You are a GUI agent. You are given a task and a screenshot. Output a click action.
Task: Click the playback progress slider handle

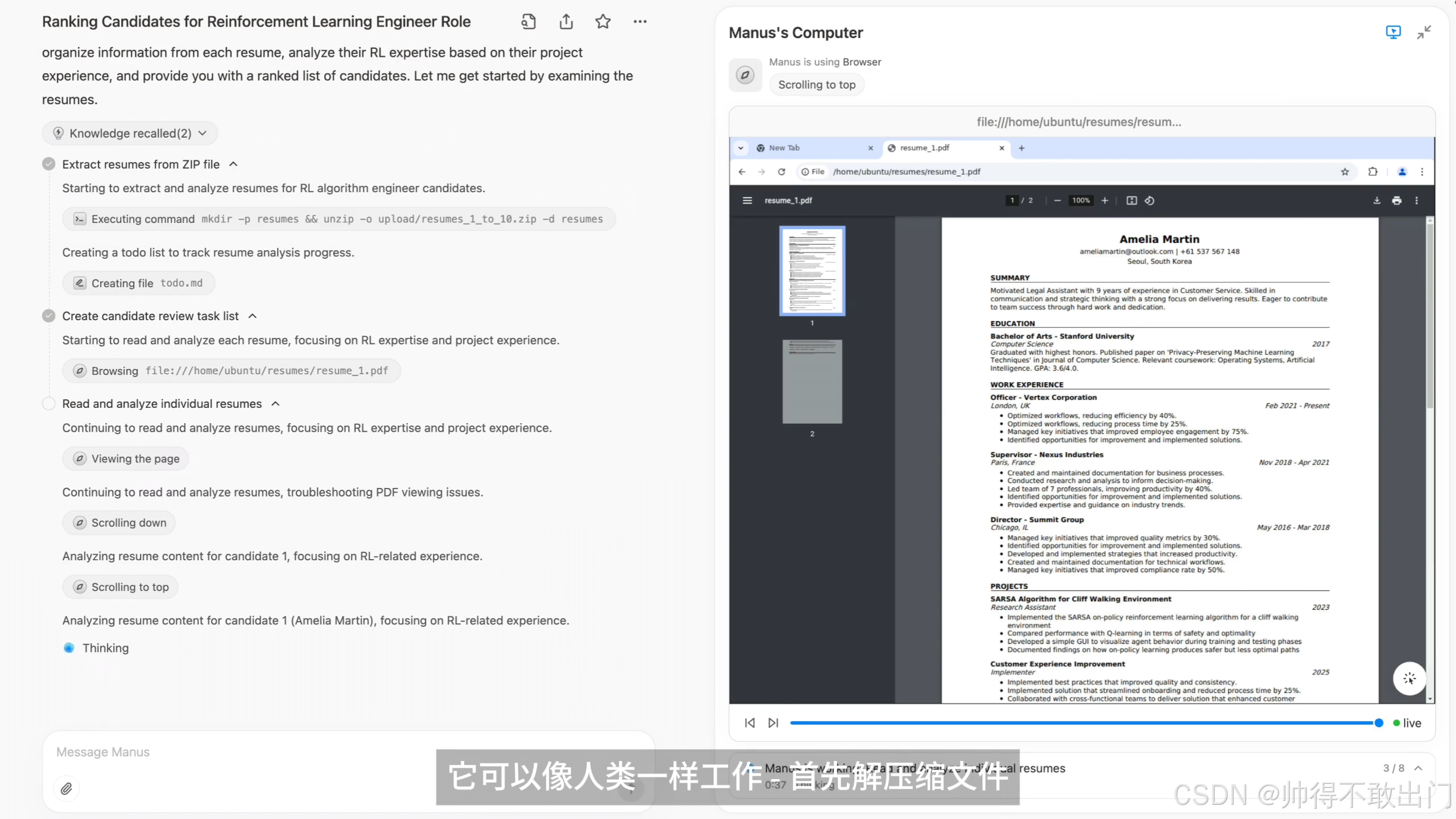coord(1379,723)
